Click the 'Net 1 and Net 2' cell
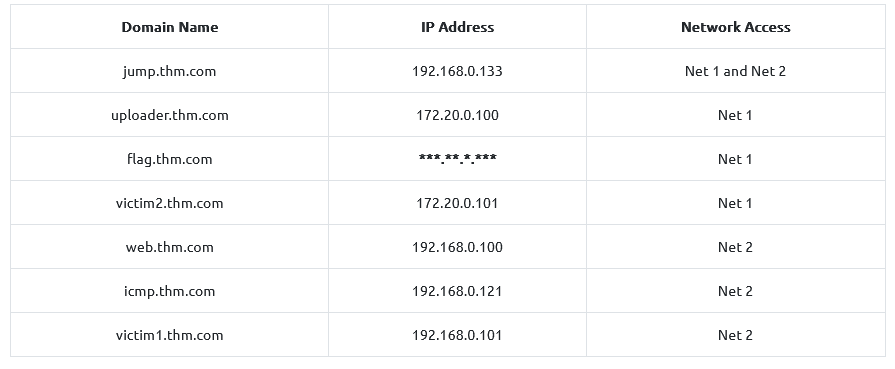This screenshot has height=369, width=895. point(736,71)
